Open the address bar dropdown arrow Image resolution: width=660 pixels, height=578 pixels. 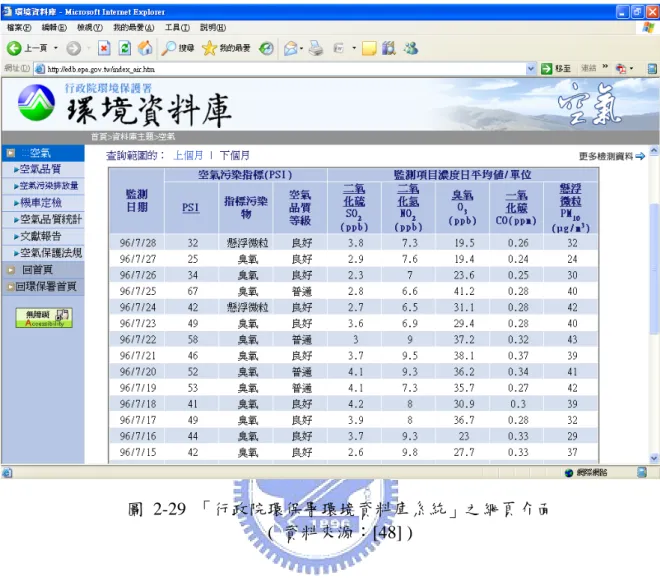coord(531,69)
